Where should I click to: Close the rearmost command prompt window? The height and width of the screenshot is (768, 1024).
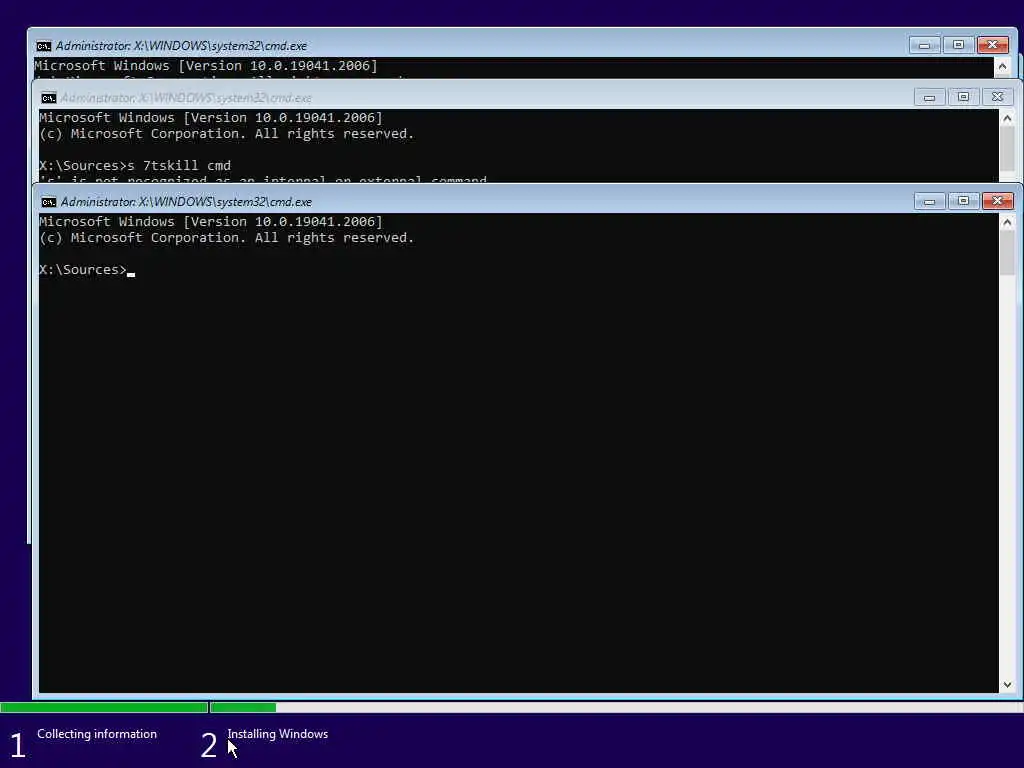992,45
